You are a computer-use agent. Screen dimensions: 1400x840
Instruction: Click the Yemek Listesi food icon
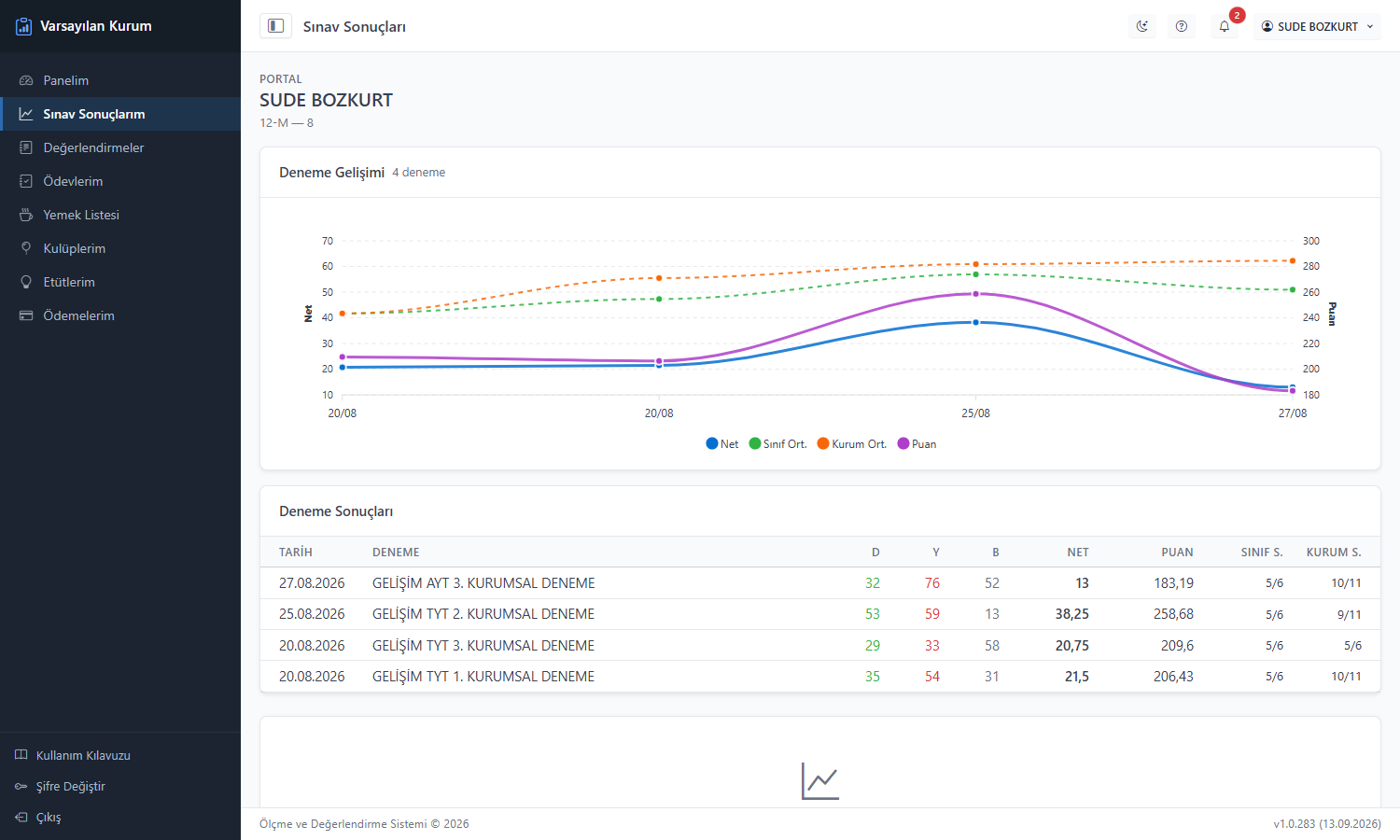(x=26, y=215)
